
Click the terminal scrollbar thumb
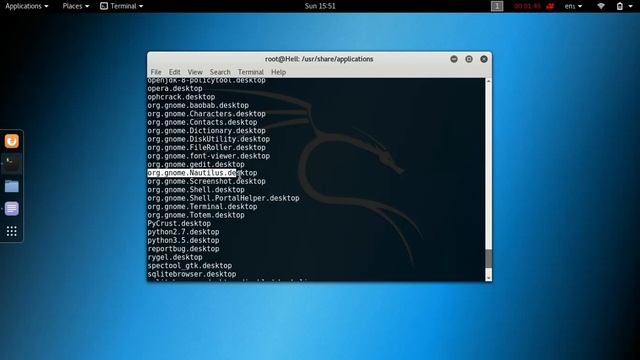[488, 258]
